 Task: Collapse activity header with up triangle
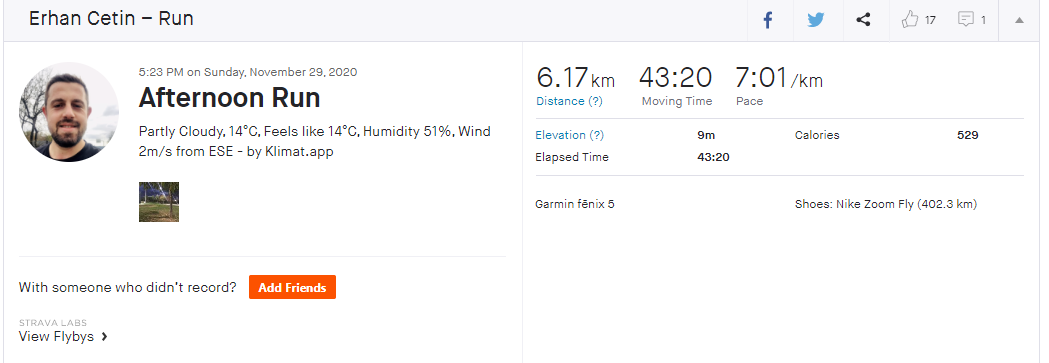pos(1019,20)
